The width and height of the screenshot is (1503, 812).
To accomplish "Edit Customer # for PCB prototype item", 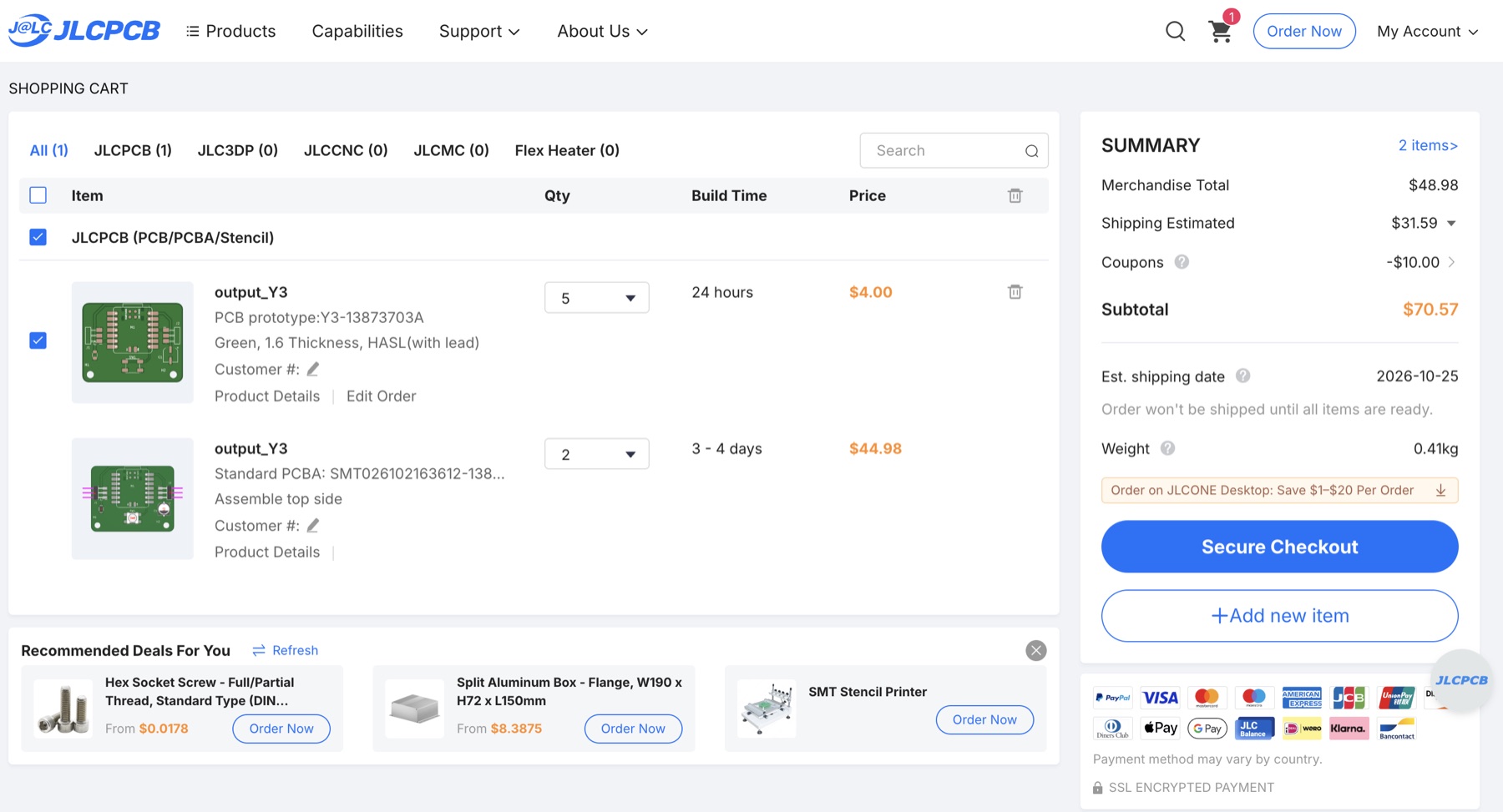I will (x=313, y=369).
